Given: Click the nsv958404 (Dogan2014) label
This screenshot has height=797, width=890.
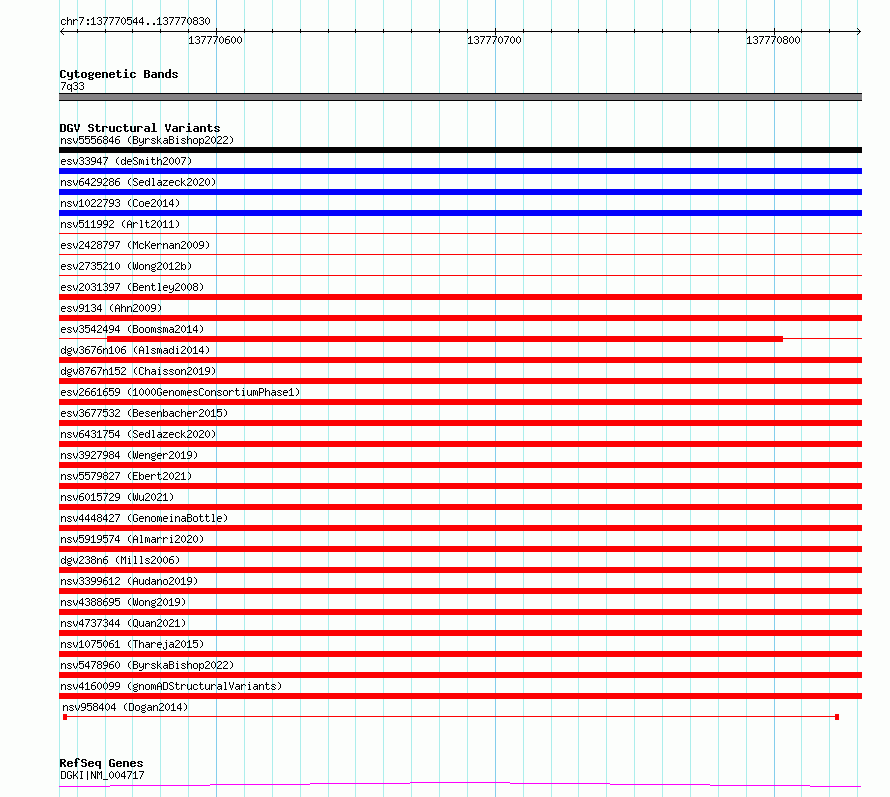Looking at the screenshot, I should 125,707.
